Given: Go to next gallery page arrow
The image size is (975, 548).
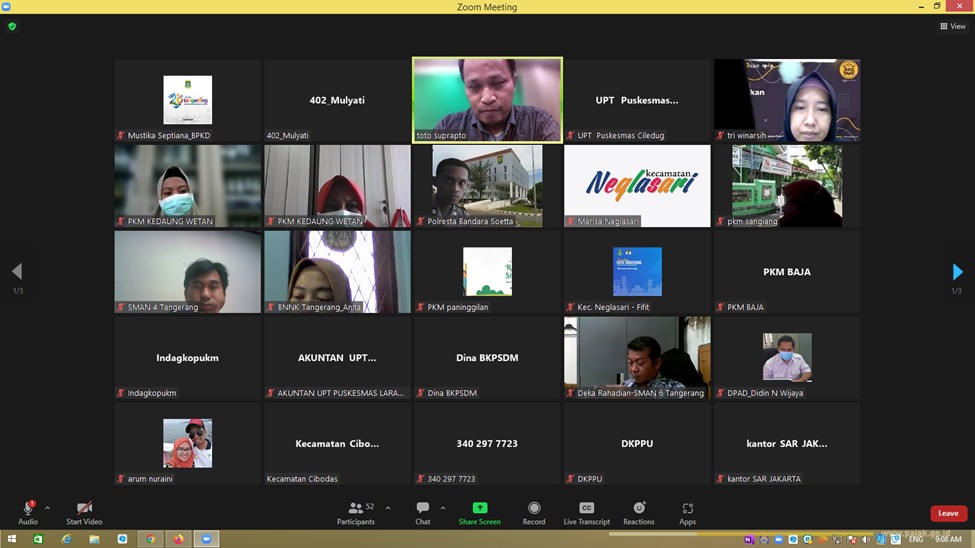Looking at the screenshot, I should pyautogui.click(x=957, y=271).
